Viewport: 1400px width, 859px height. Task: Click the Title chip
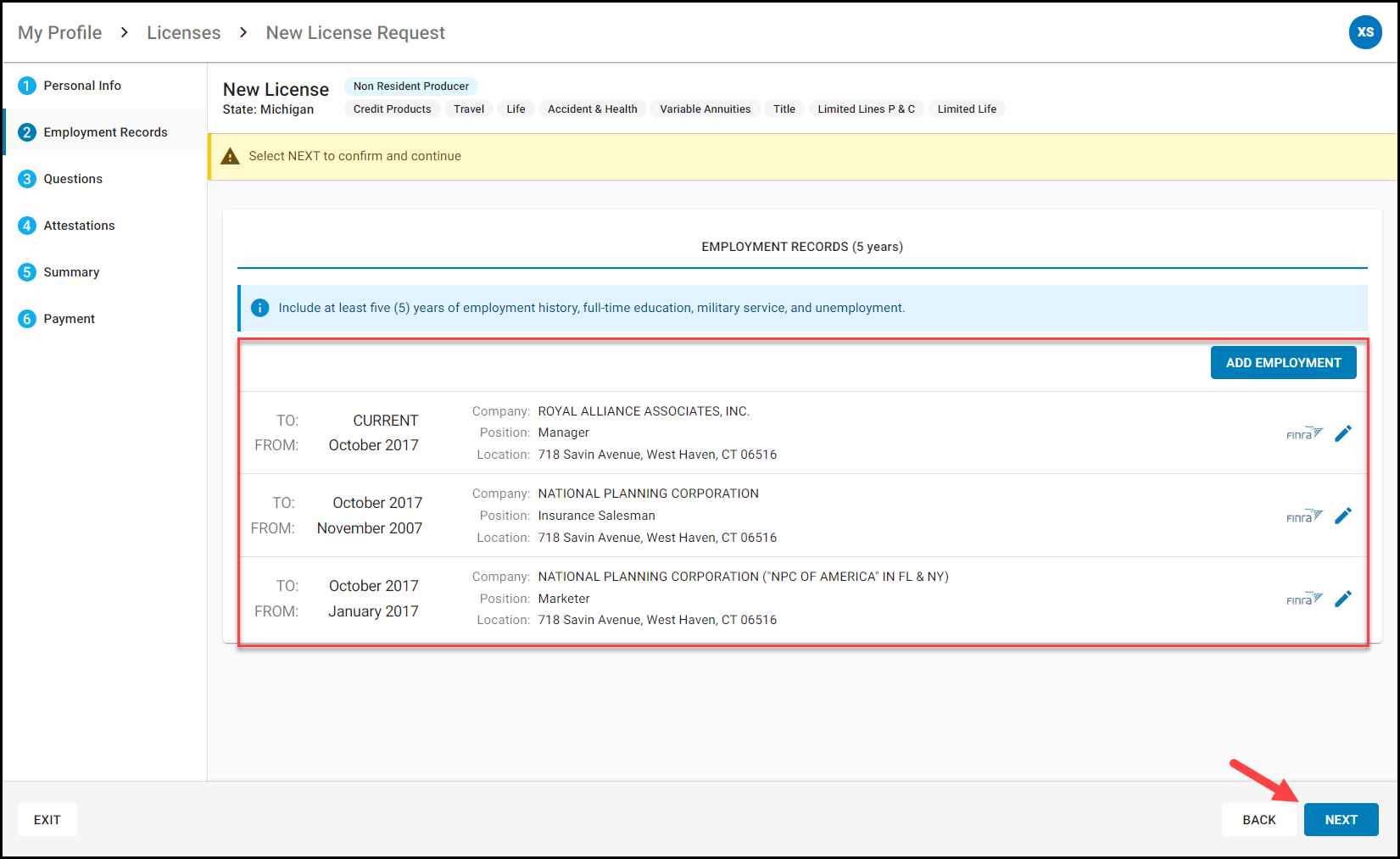tap(784, 109)
